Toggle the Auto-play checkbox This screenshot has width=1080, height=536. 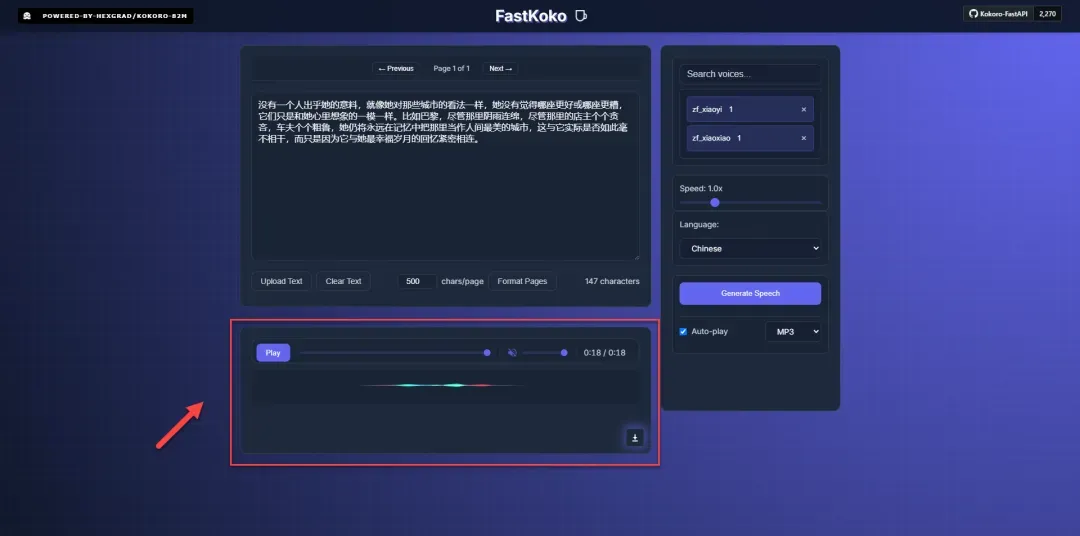683,331
